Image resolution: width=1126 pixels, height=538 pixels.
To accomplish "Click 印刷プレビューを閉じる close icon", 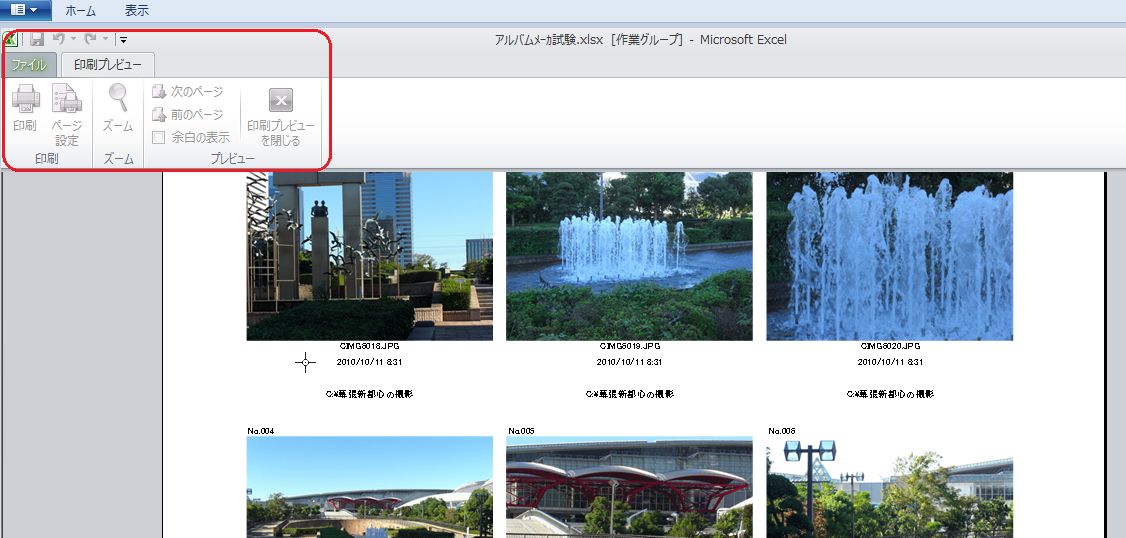I will point(281,100).
